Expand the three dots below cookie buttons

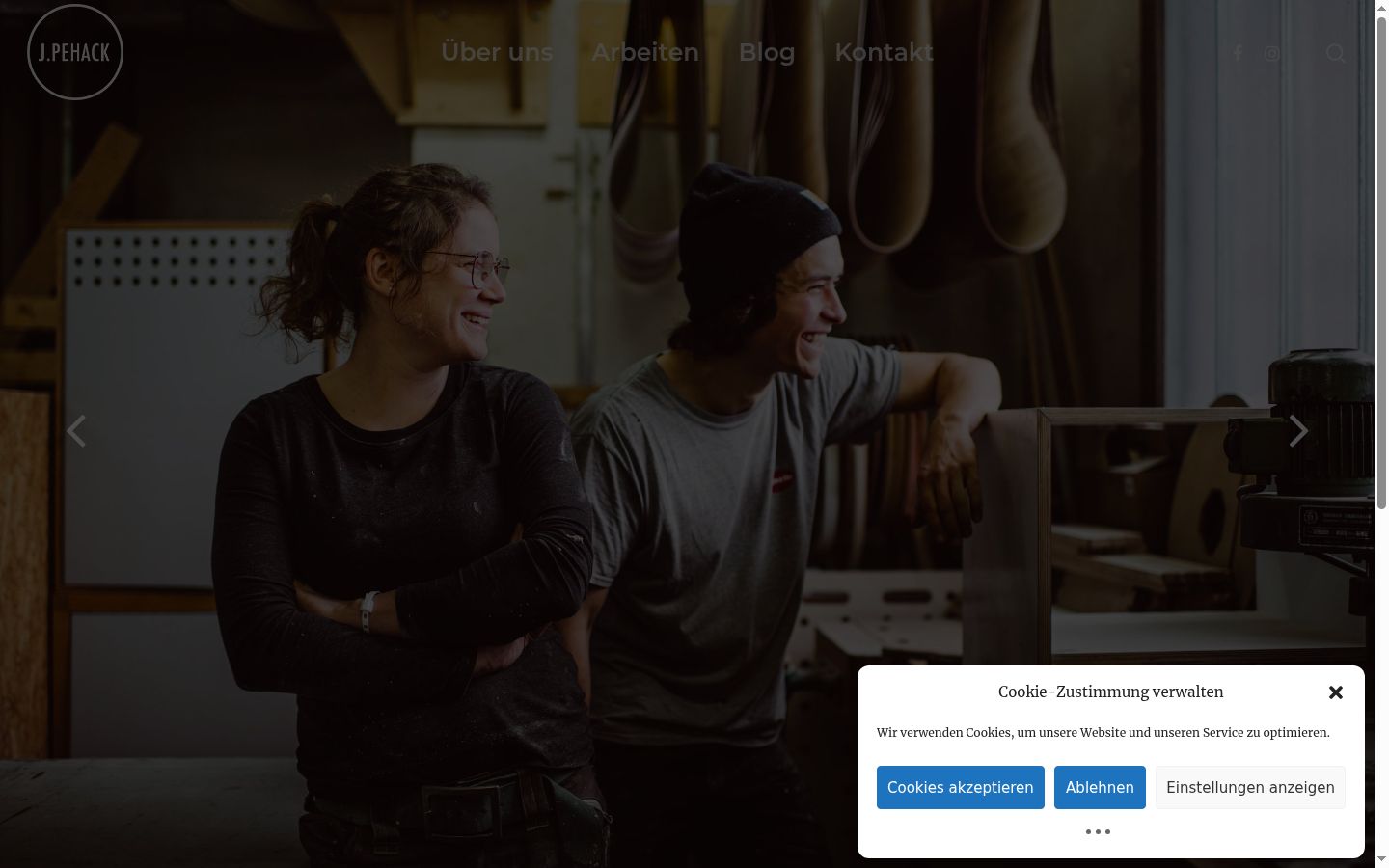1098,831
